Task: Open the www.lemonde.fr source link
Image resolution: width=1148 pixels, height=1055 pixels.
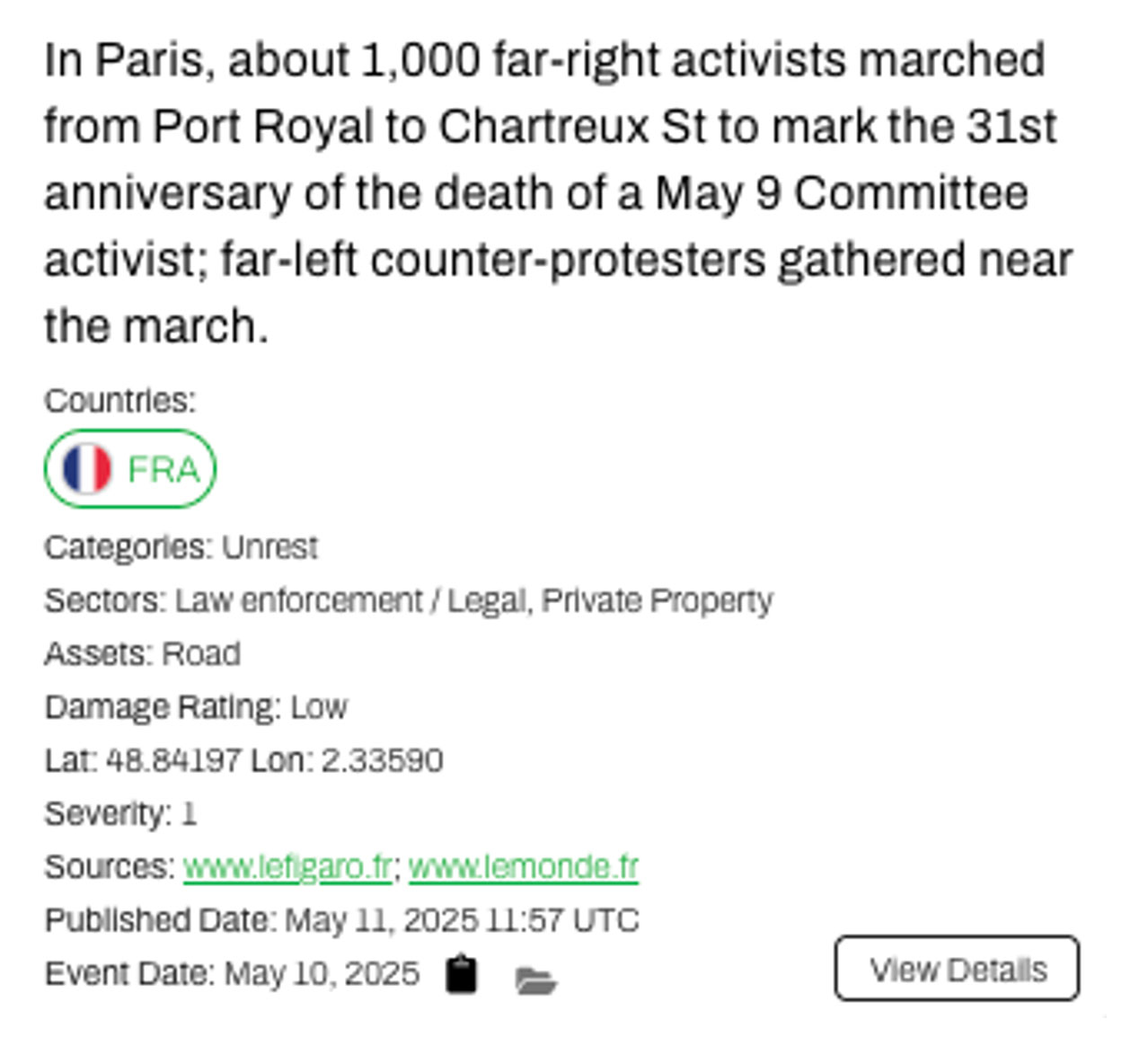Action: pos(523,867)
